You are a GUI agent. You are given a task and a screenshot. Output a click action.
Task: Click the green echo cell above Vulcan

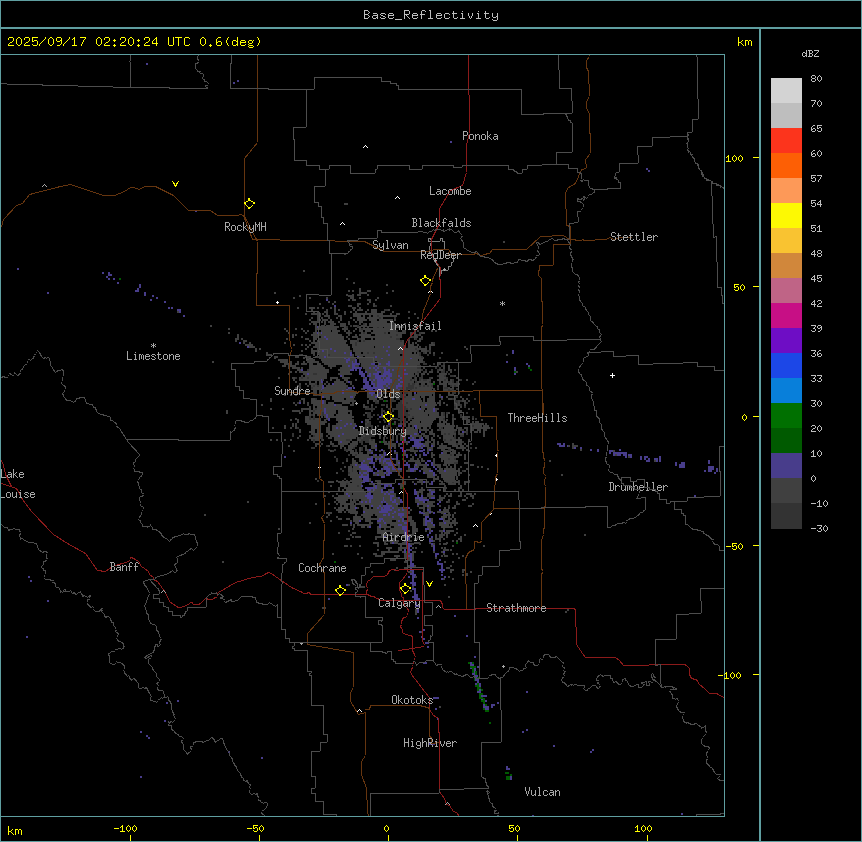[508, 773]
